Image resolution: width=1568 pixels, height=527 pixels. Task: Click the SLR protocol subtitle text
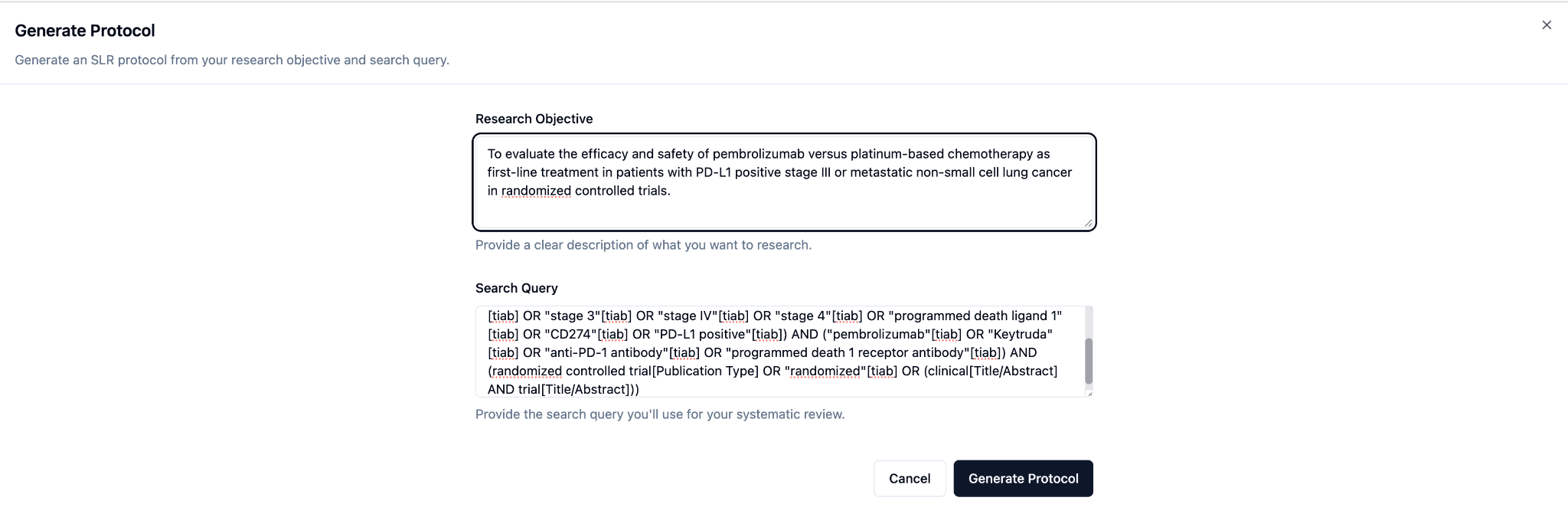231,60
